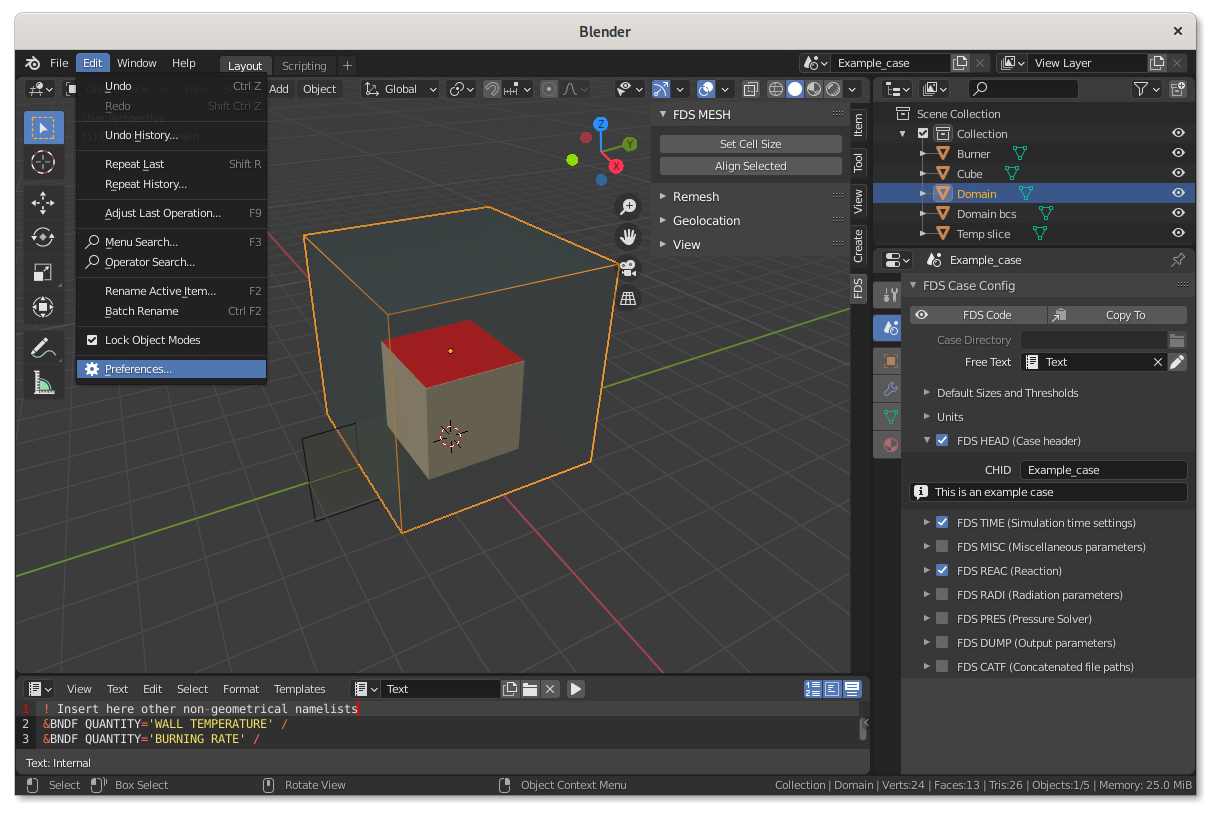Run the script with the play icon
Screen dimensions: 1215x814
pos(576,689)
